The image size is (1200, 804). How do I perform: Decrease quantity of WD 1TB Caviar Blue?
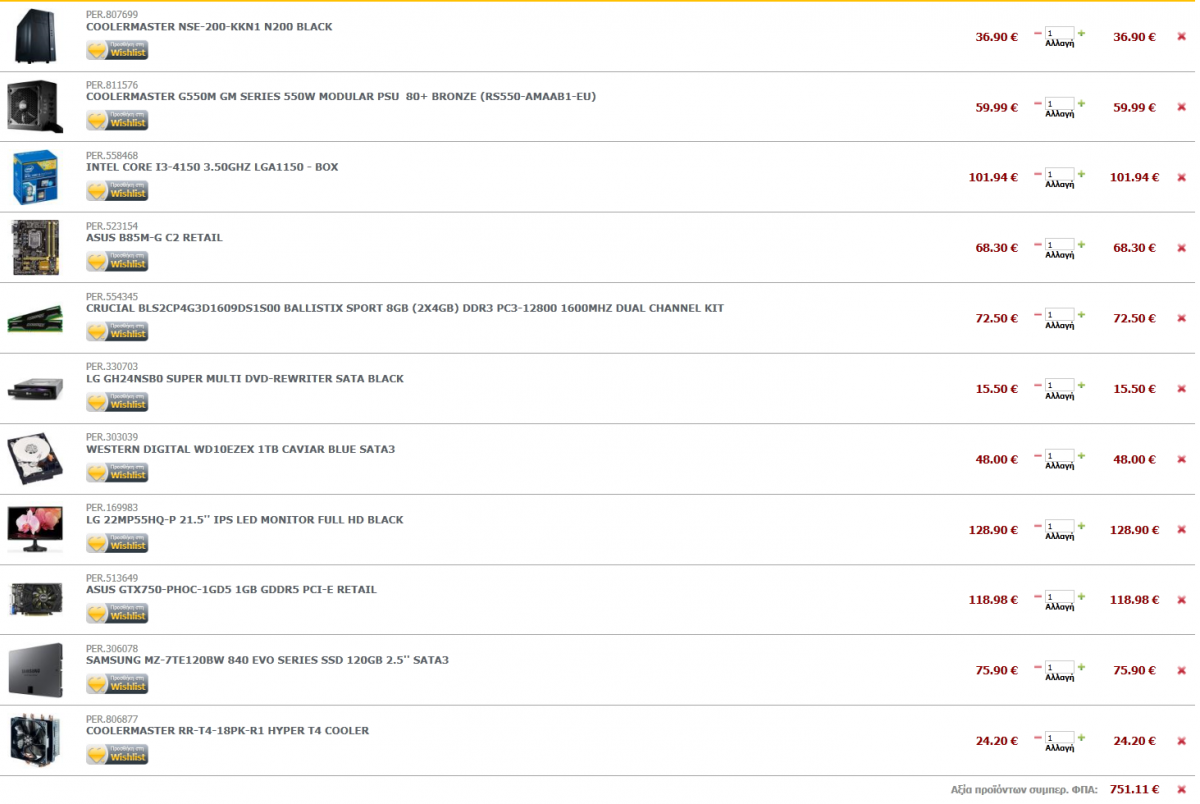[1038, 455]
